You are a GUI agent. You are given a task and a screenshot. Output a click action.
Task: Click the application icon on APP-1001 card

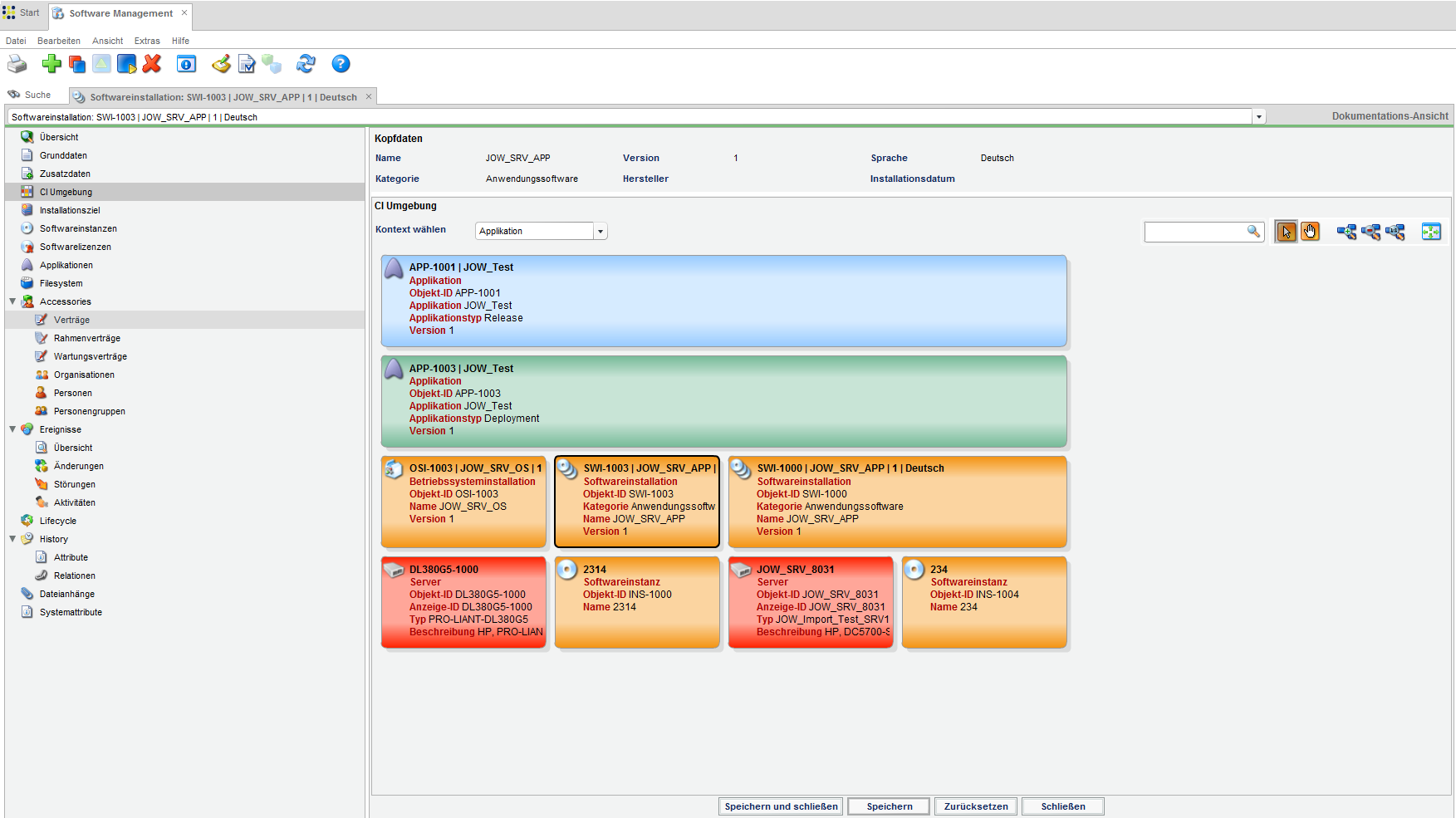pyautogui.click(x=394, y=268)
